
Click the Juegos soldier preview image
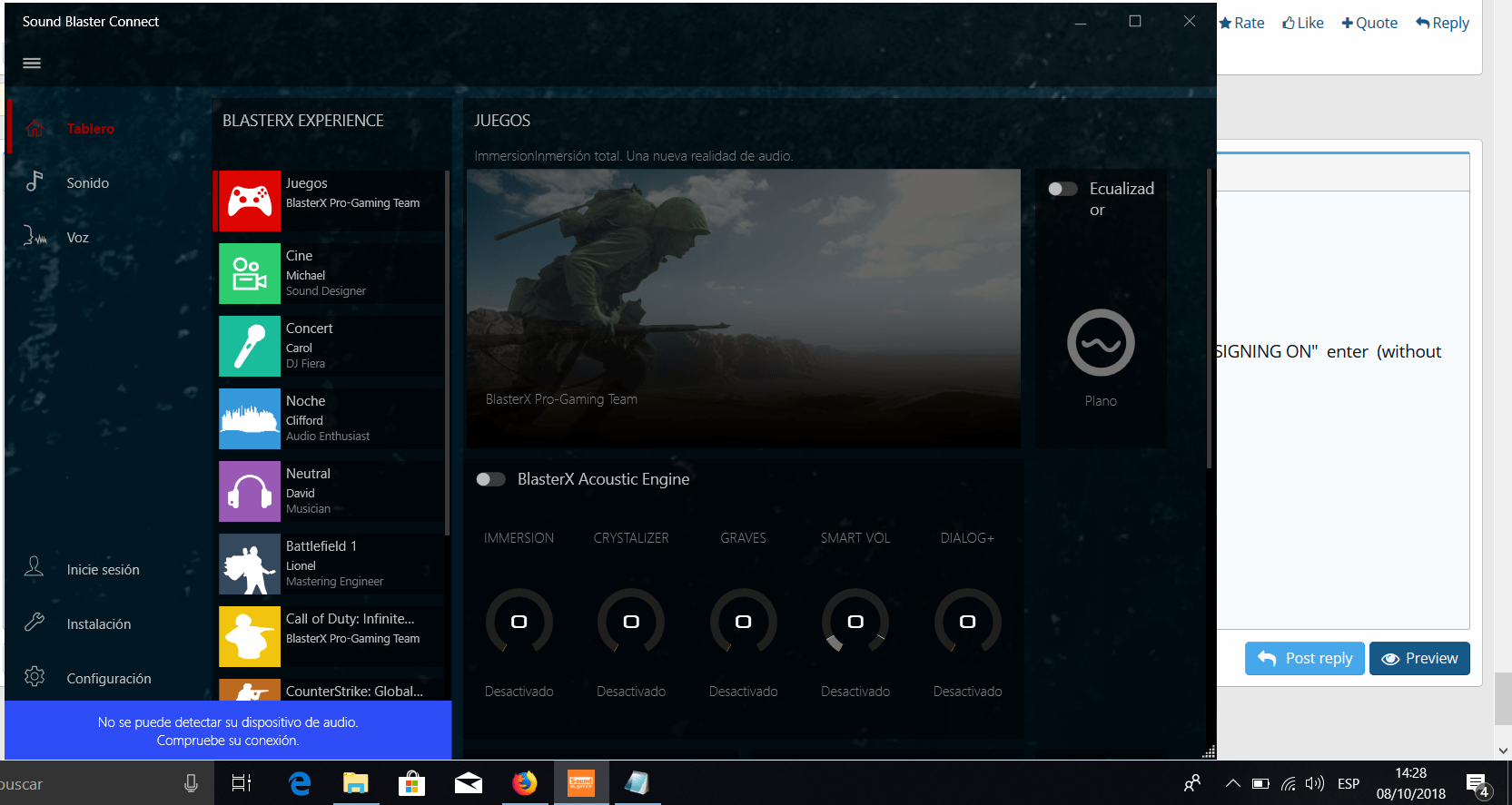coord(744,308)
